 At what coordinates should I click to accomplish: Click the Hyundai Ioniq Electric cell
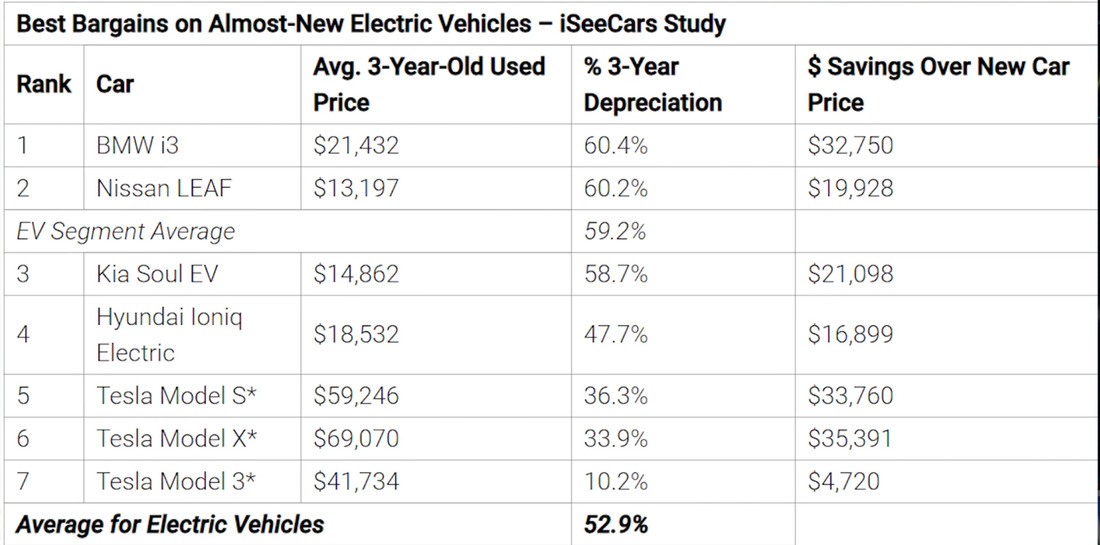coord(169,335)
